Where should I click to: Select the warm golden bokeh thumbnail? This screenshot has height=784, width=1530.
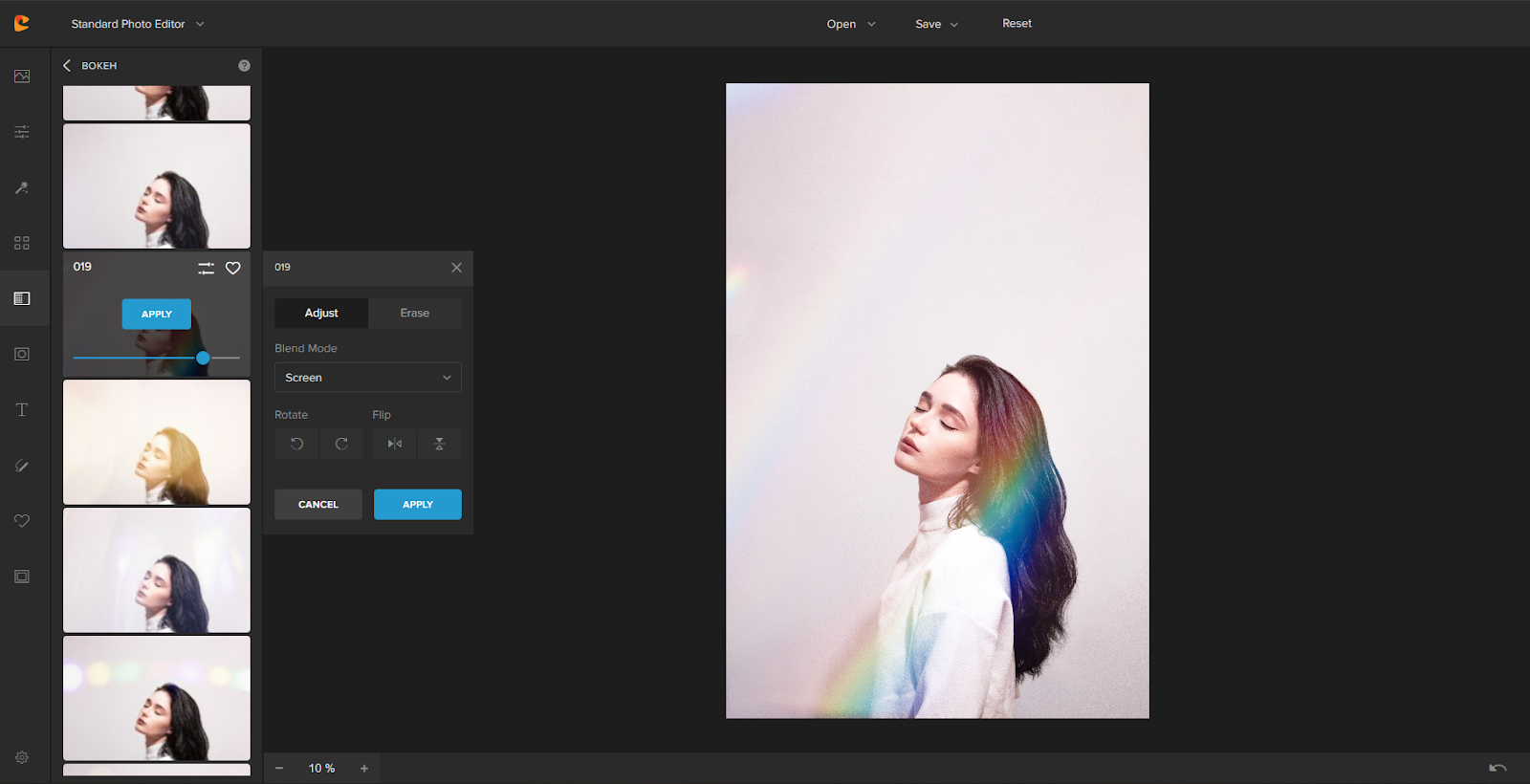coord(157,442)
